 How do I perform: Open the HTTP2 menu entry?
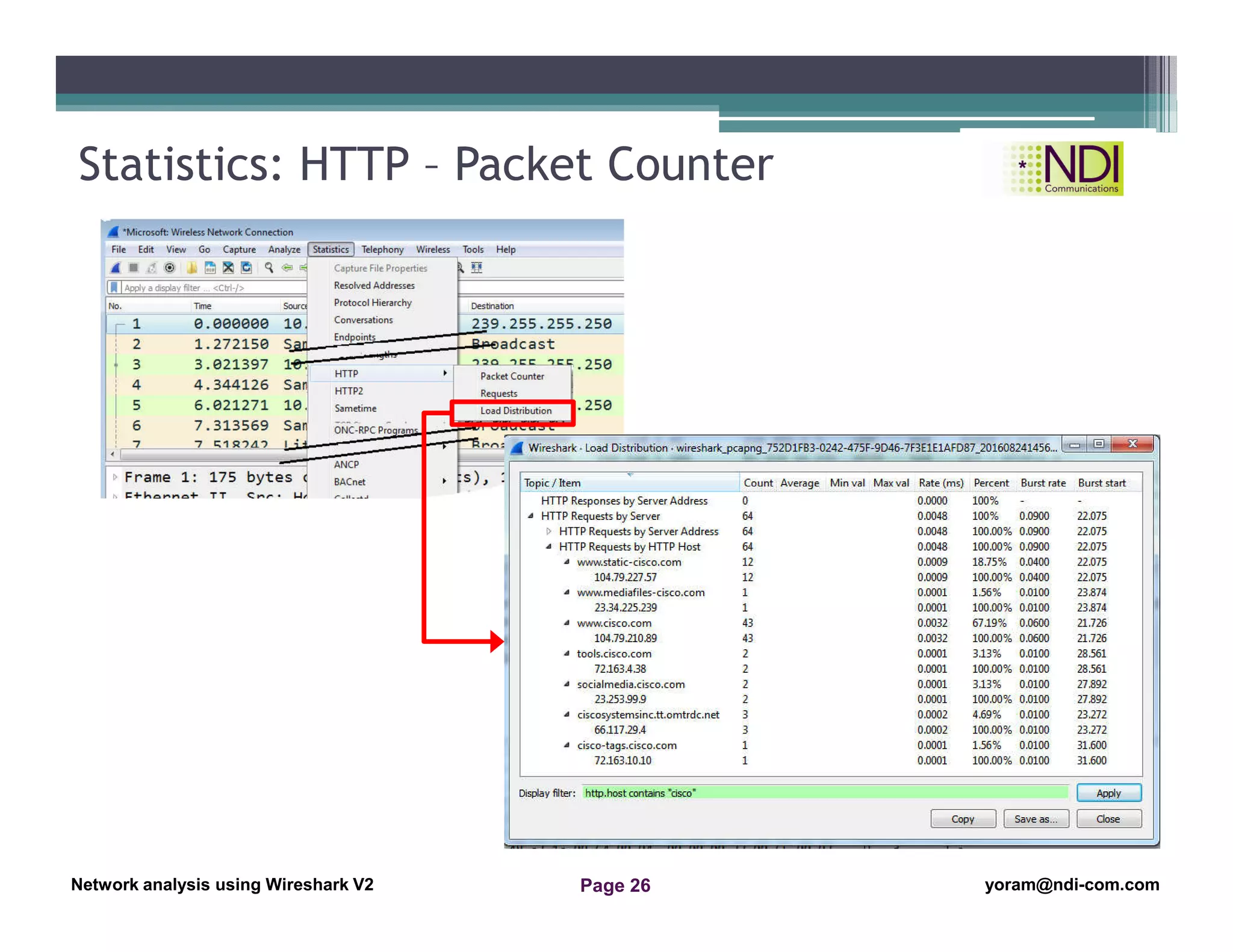click(349, 391)
